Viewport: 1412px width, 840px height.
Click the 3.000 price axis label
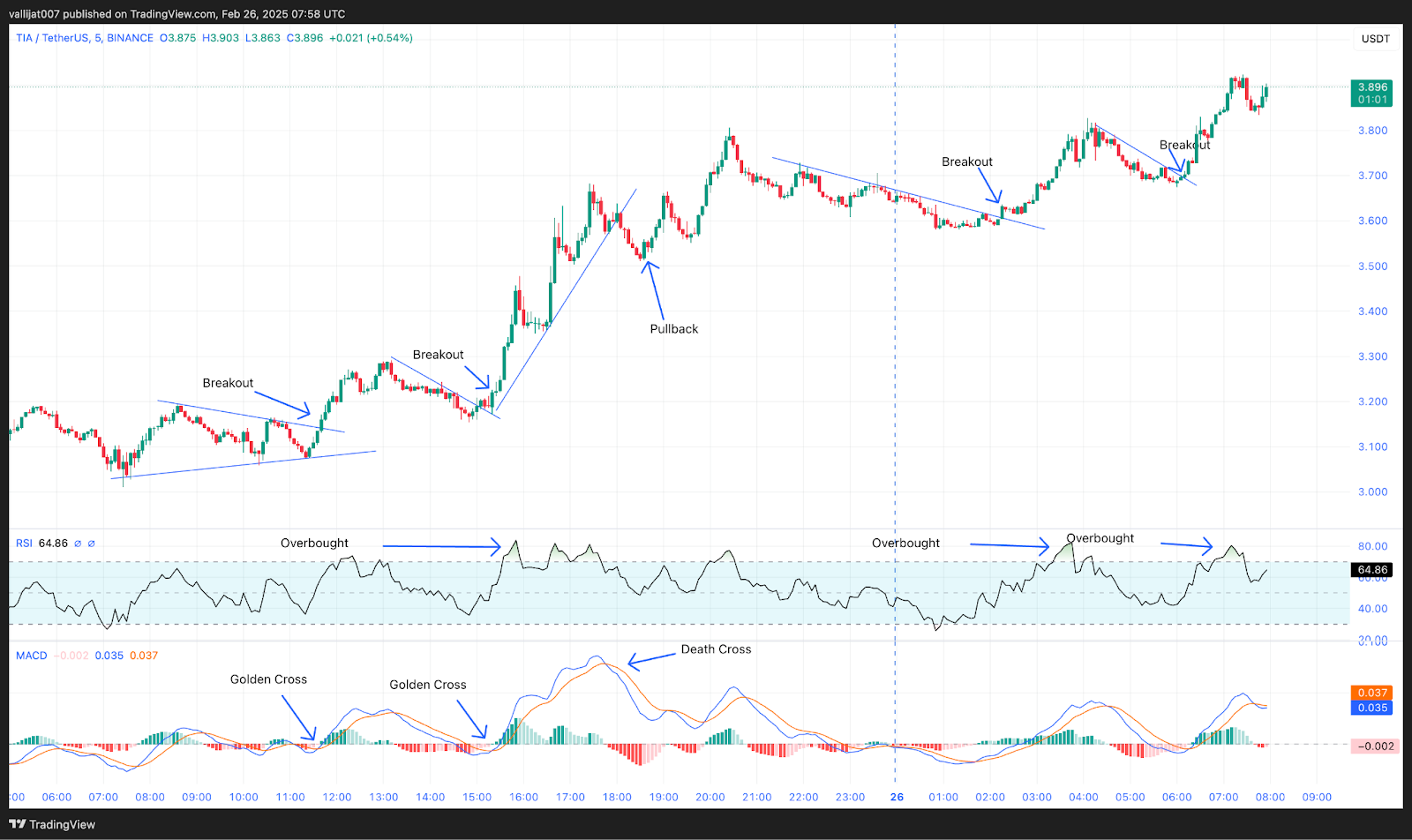click(x=1372, y=492)
